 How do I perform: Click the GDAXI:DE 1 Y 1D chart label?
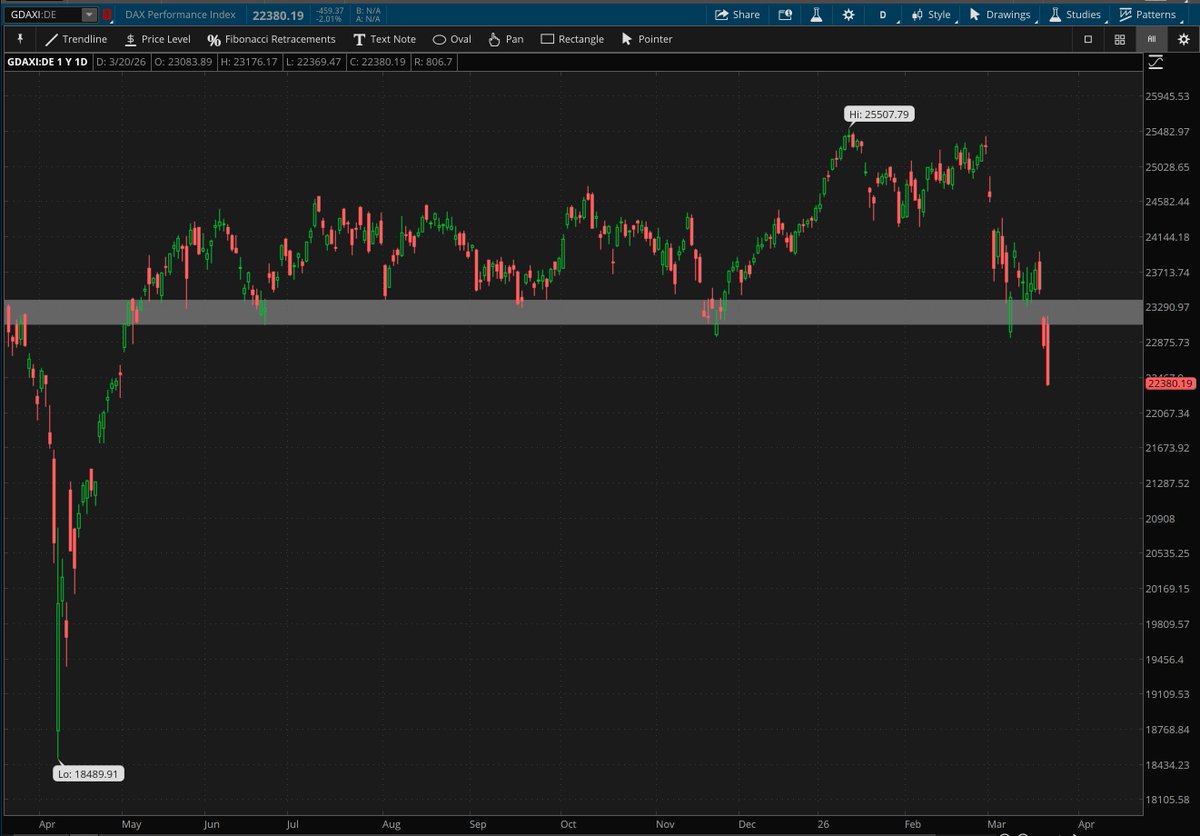coord(49,62)
